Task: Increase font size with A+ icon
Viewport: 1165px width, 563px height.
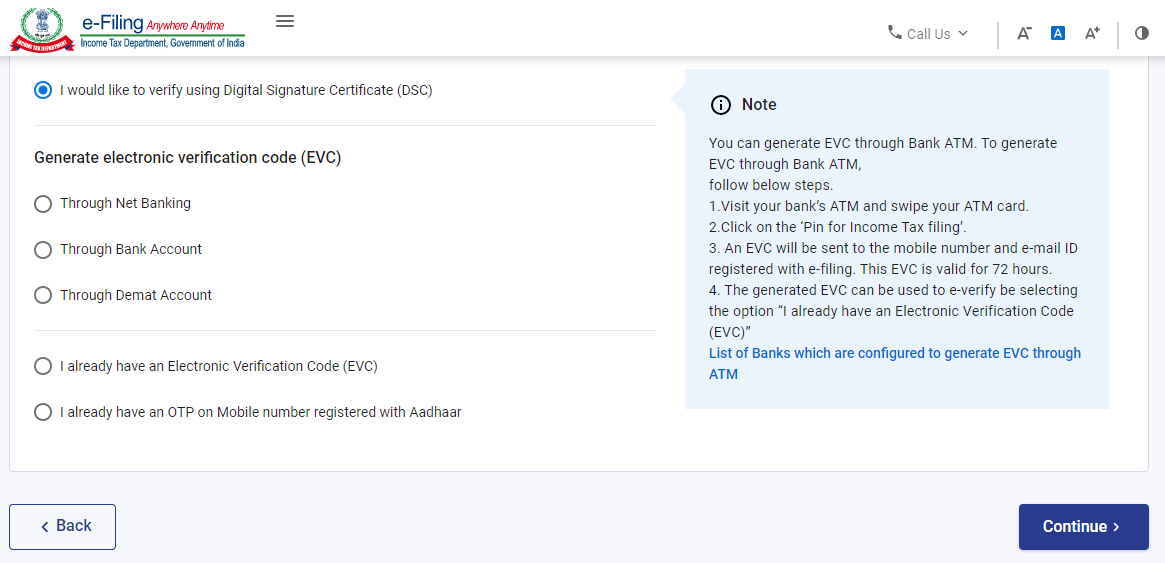Action: 1092,33
